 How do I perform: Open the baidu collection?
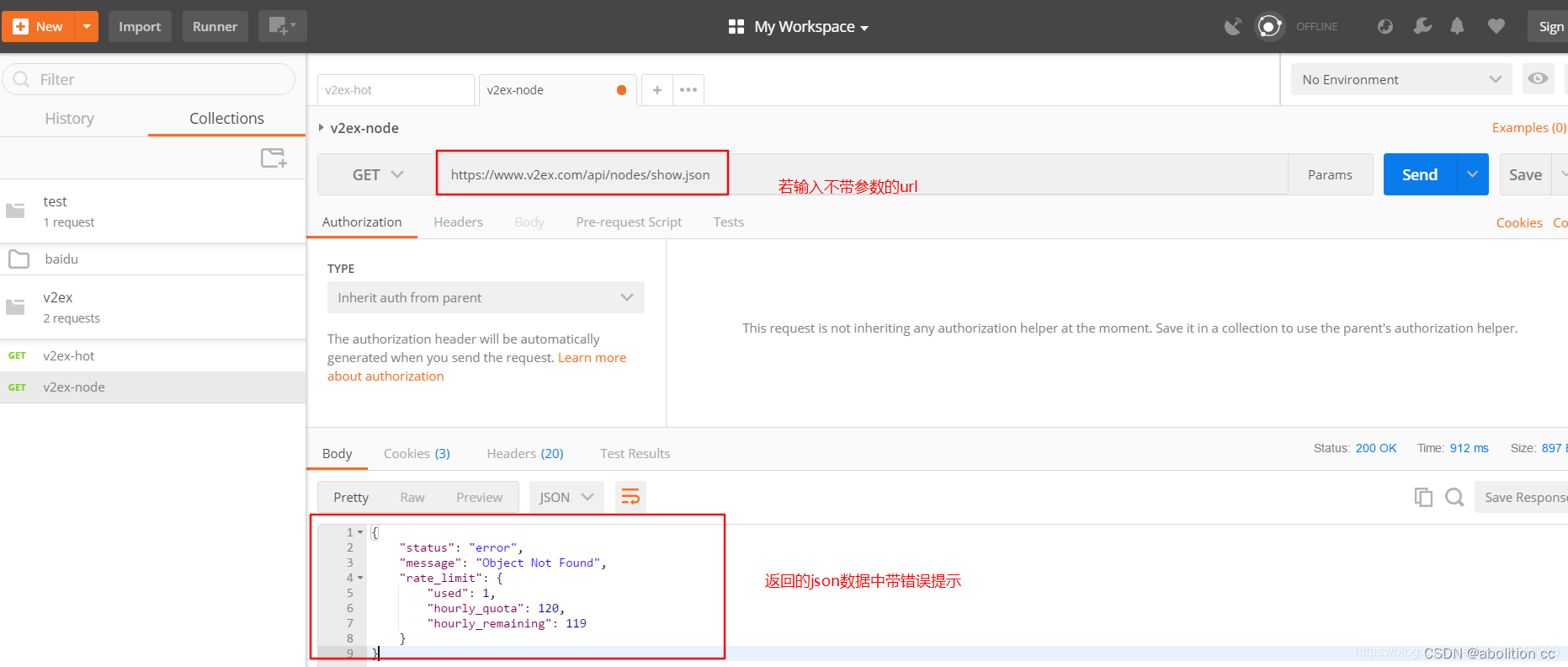(152, 259)
